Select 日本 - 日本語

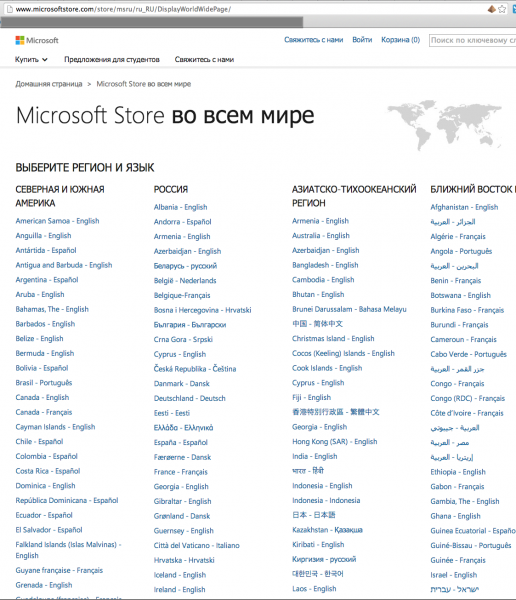click(x=314, y=515)
